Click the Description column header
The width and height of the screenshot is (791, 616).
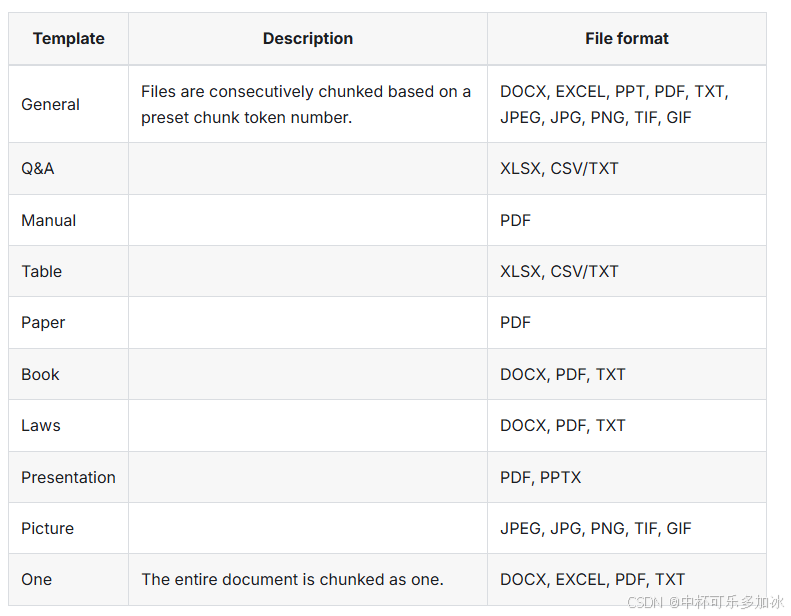[308, 39]
